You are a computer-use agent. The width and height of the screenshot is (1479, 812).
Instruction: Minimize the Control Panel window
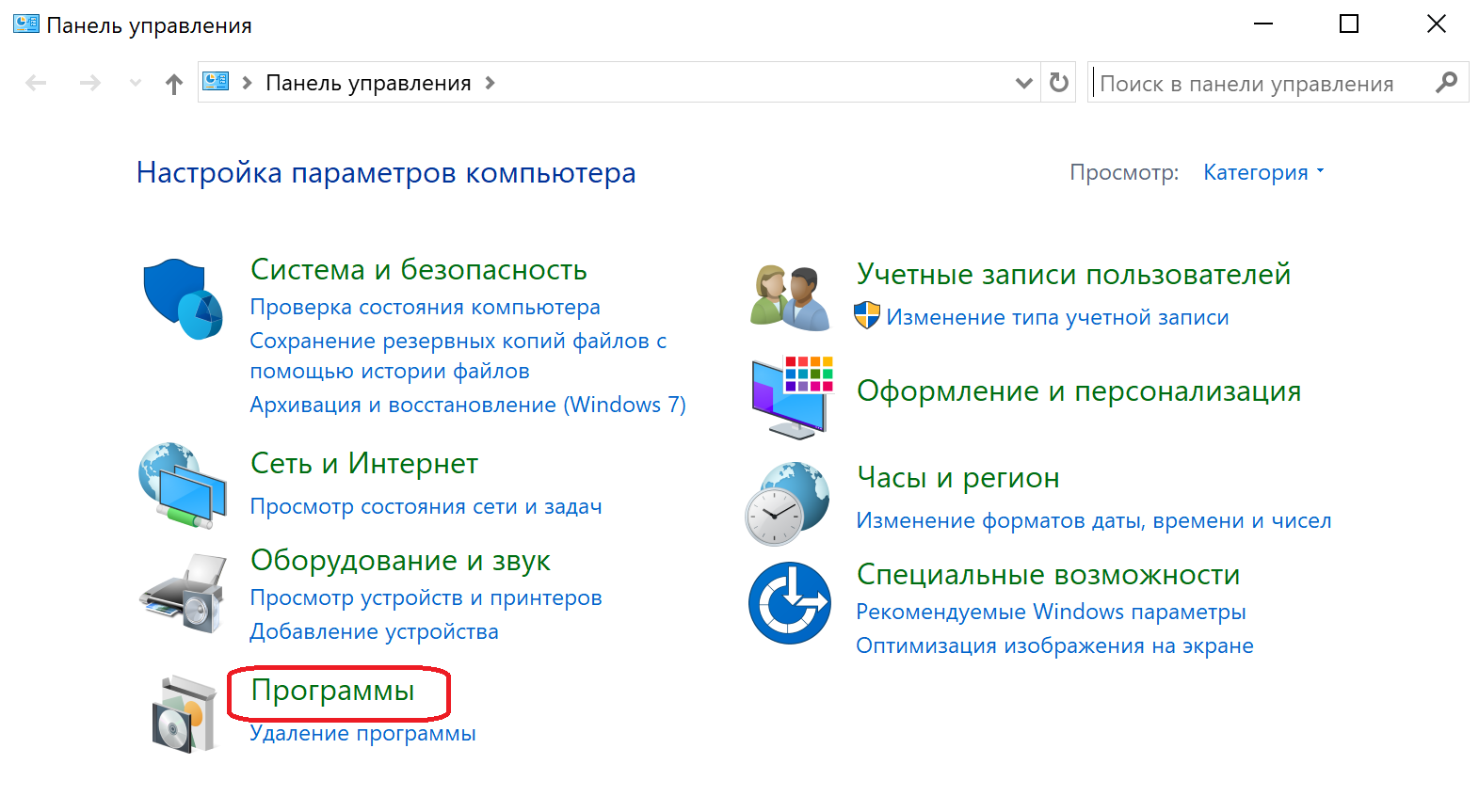[x=1263, y=24]
